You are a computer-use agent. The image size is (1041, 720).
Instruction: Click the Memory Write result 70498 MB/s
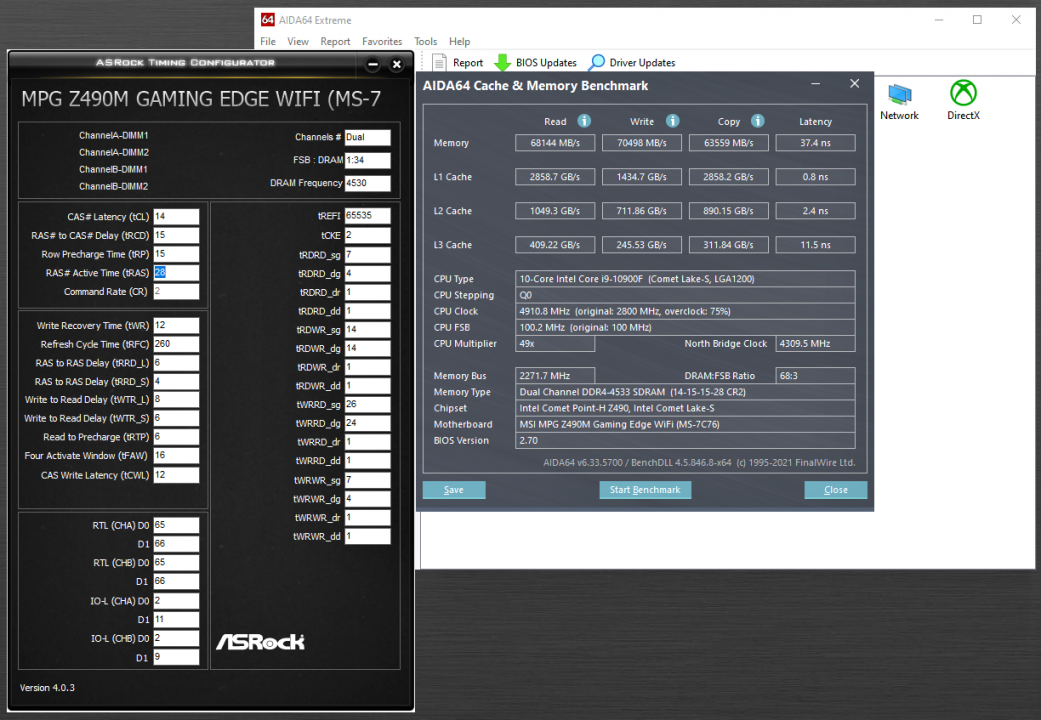pos(642,143)
